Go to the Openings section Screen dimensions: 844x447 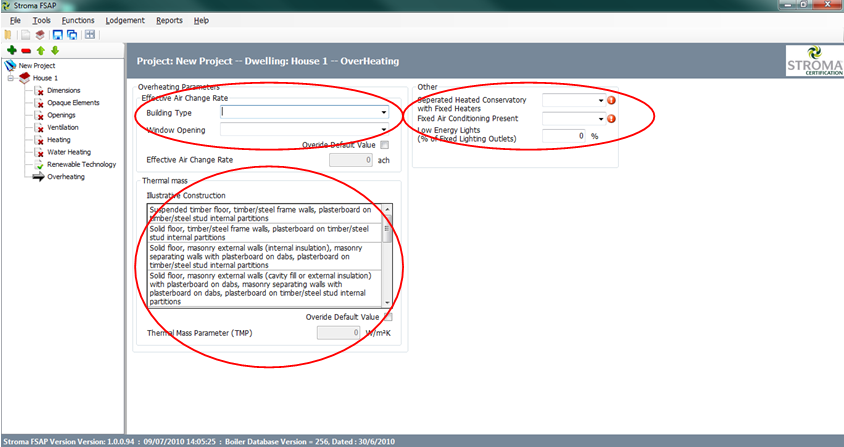(61, 115)
